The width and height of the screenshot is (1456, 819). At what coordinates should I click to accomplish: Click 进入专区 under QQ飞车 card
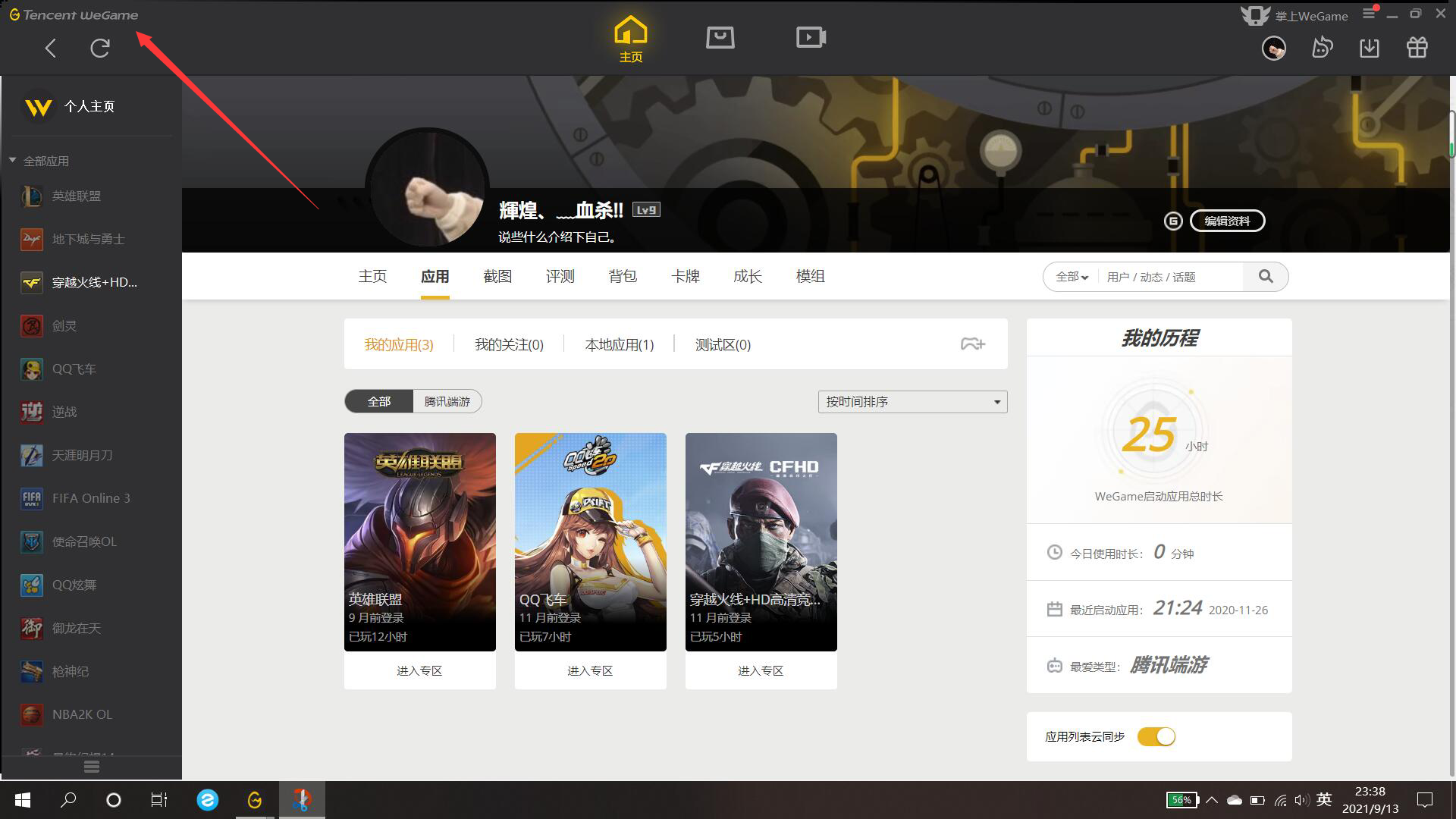click(591, 670)
